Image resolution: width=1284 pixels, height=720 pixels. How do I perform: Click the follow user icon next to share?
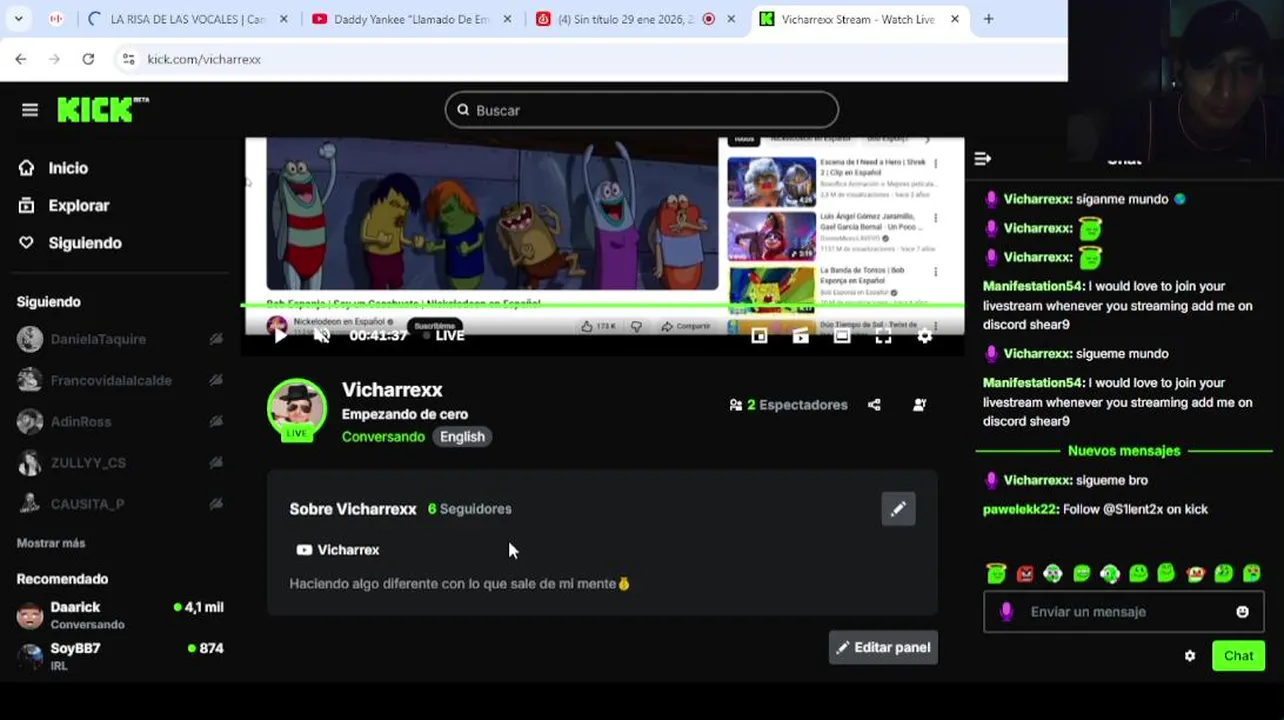919,405
